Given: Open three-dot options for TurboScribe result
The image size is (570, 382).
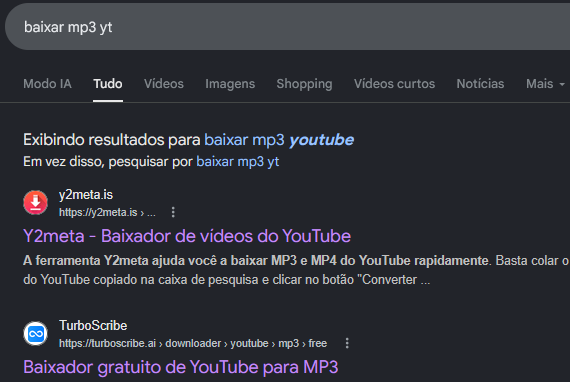Looking at the screenshot, I should pos(347,343).
